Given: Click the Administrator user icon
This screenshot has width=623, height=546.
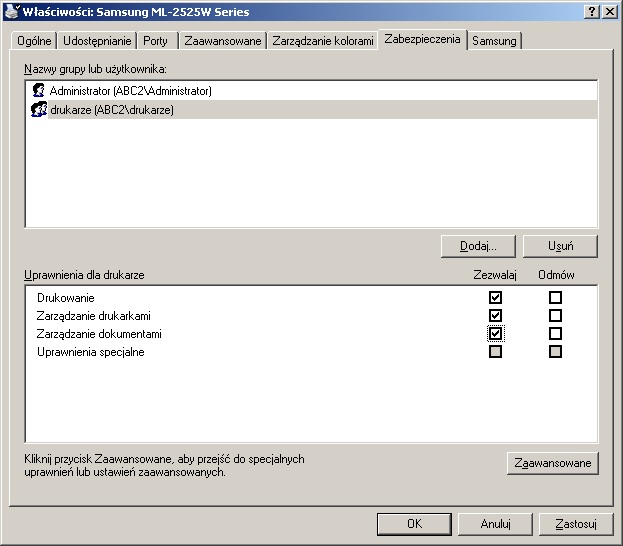Looking at the screenshot, I should coord(39,91).
